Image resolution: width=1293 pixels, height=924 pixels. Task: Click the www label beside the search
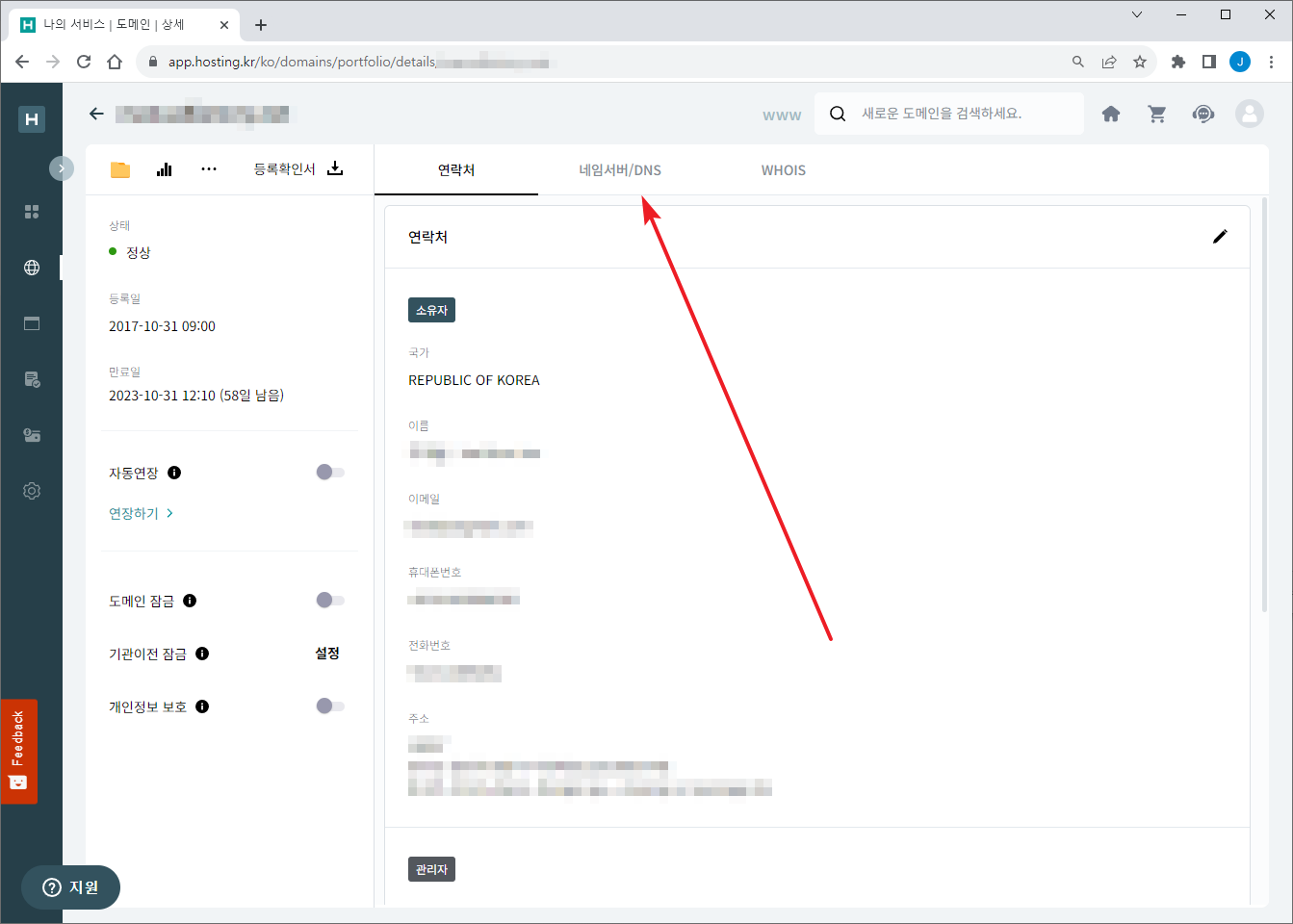(782, 115)
